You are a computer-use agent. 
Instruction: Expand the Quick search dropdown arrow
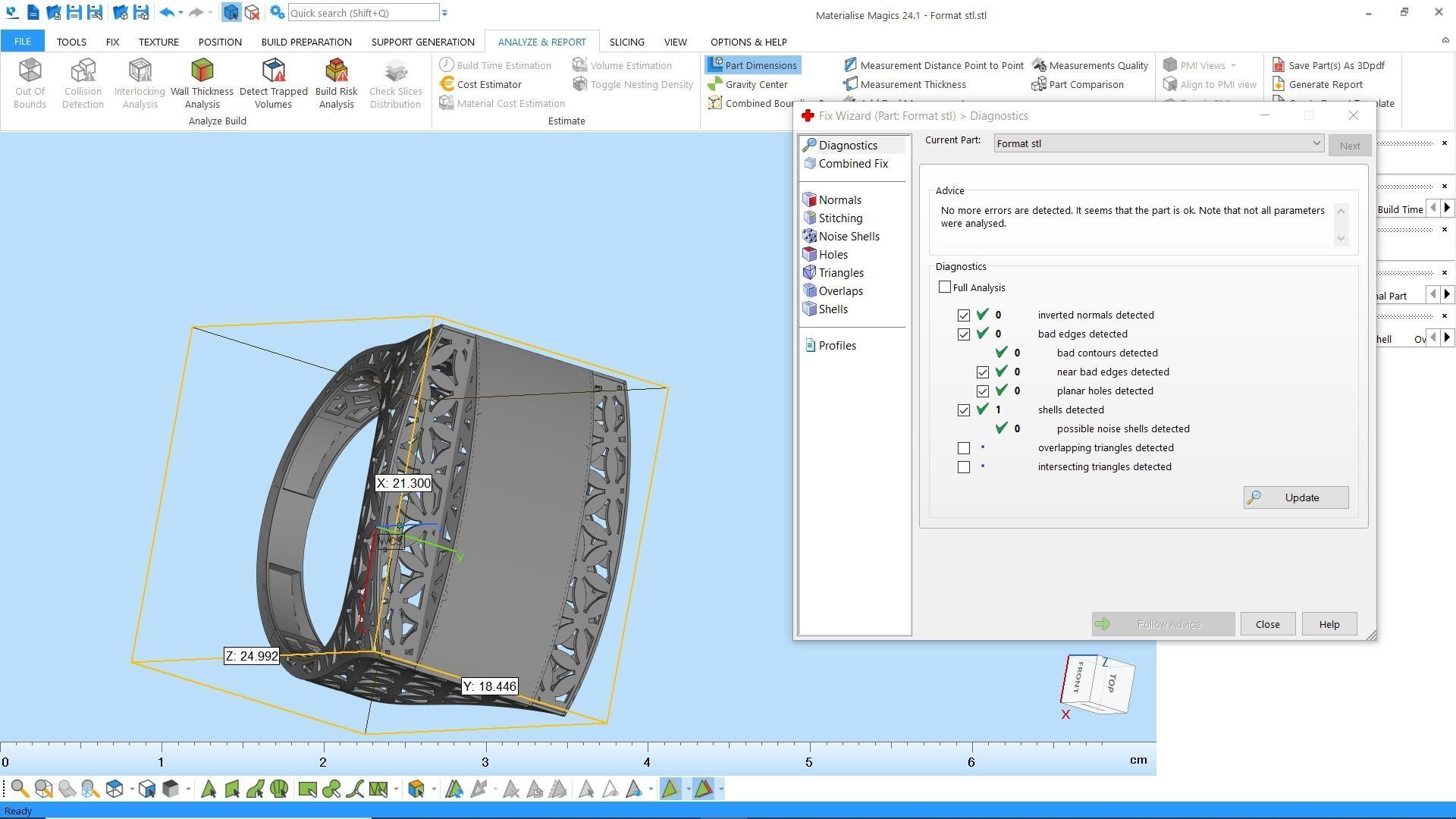click(x=445, y=13)
